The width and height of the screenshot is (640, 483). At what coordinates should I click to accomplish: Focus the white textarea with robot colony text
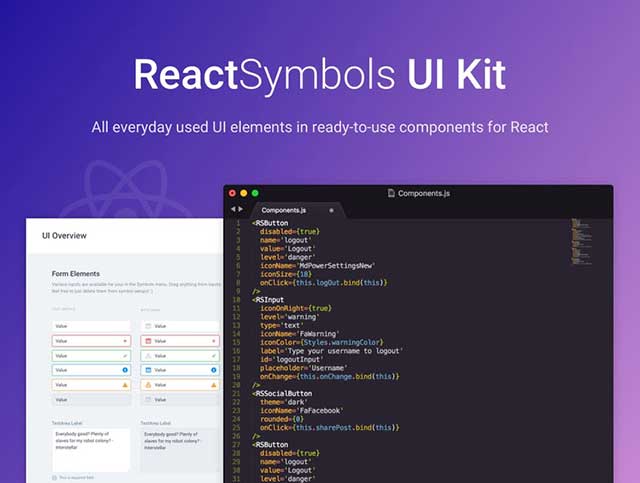(x=91, y=450)
